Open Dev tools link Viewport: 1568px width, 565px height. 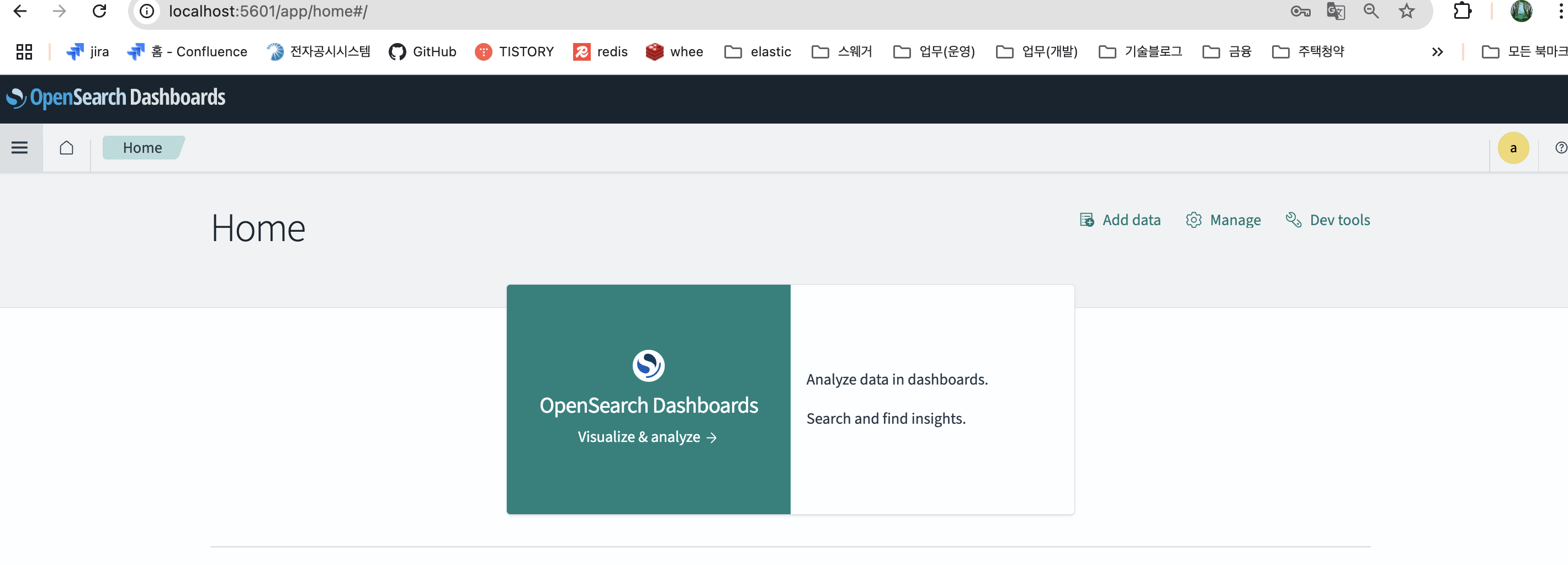(x=1328, y=220)
